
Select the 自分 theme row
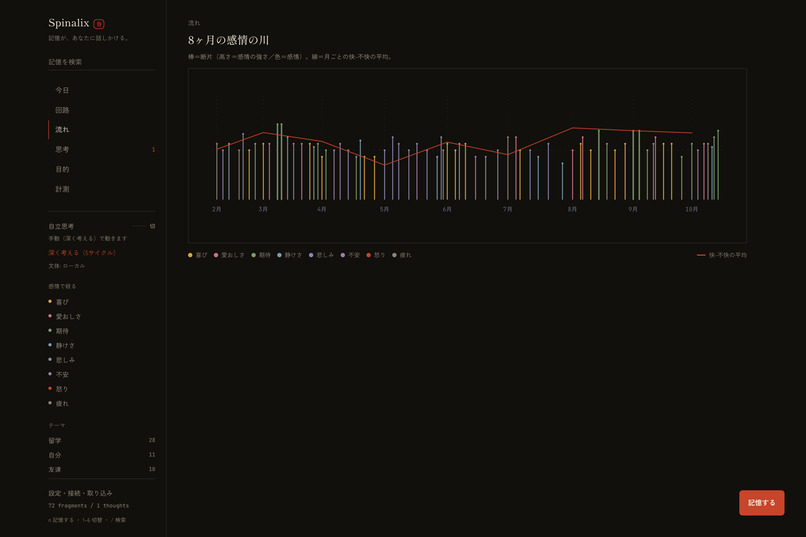coord(101,455)
